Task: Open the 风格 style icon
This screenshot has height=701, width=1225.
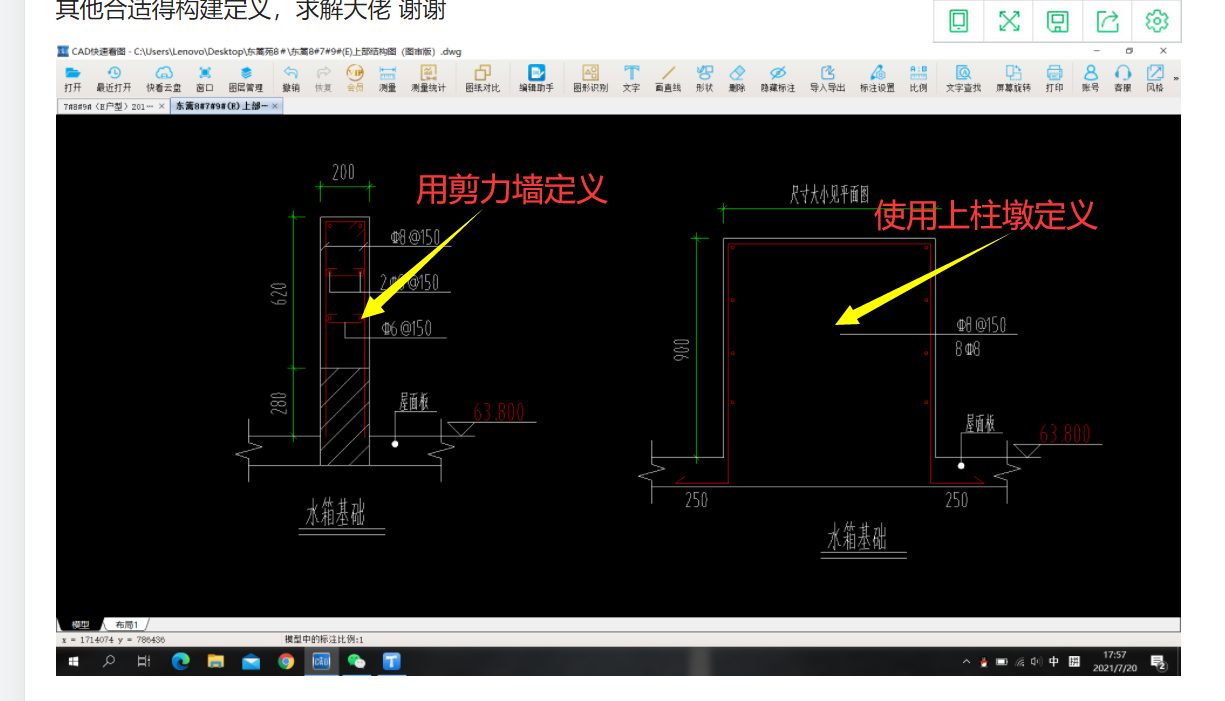Action: point(1155,78)
